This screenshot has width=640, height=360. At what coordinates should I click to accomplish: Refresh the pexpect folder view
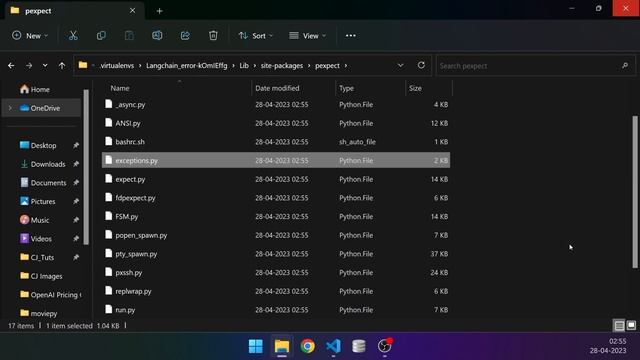pyautogui.click(x=421, y=65)
